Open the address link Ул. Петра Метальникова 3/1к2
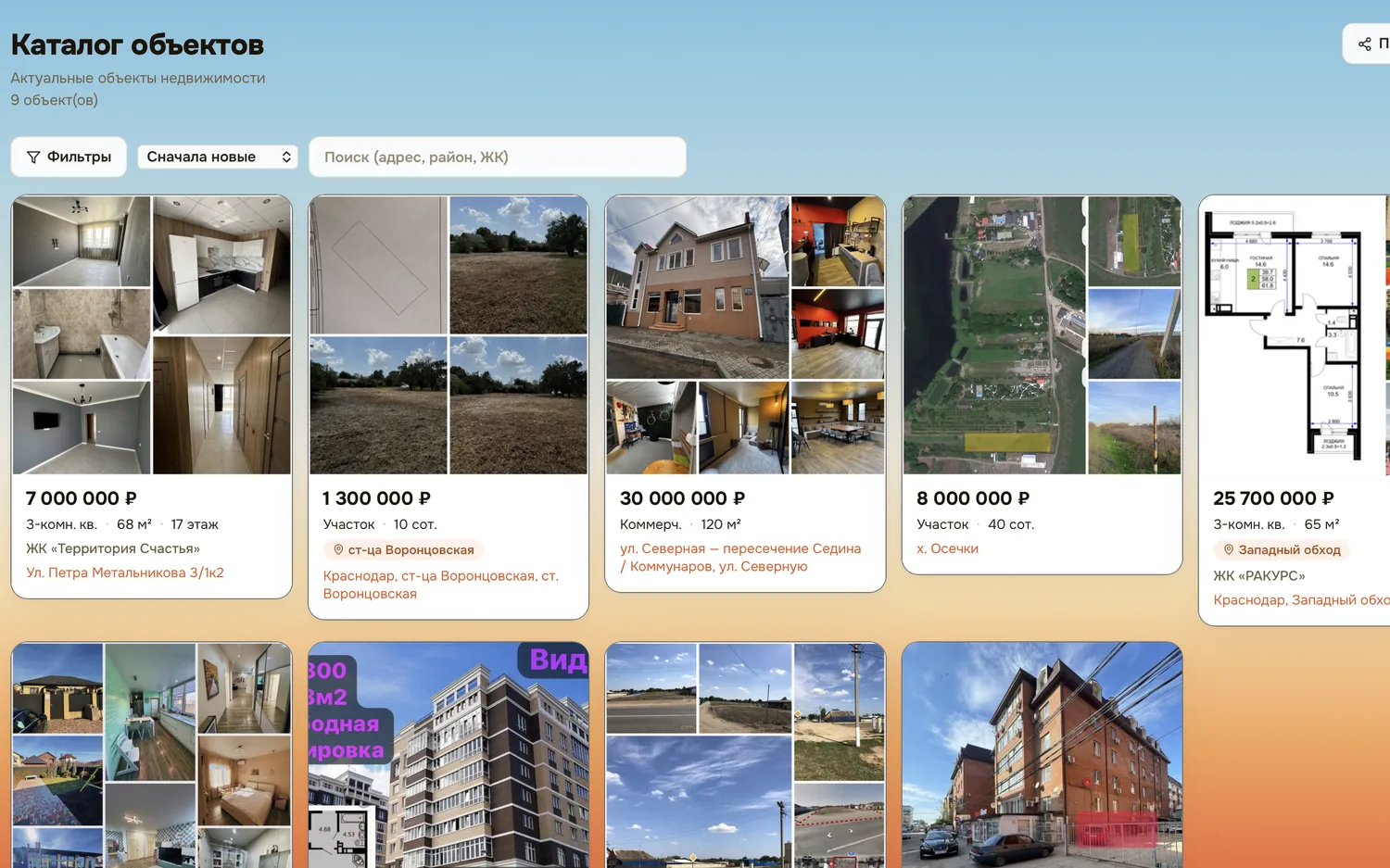Screen dimensions: 1390x868 pyautogui.click(x=125, y=572)
